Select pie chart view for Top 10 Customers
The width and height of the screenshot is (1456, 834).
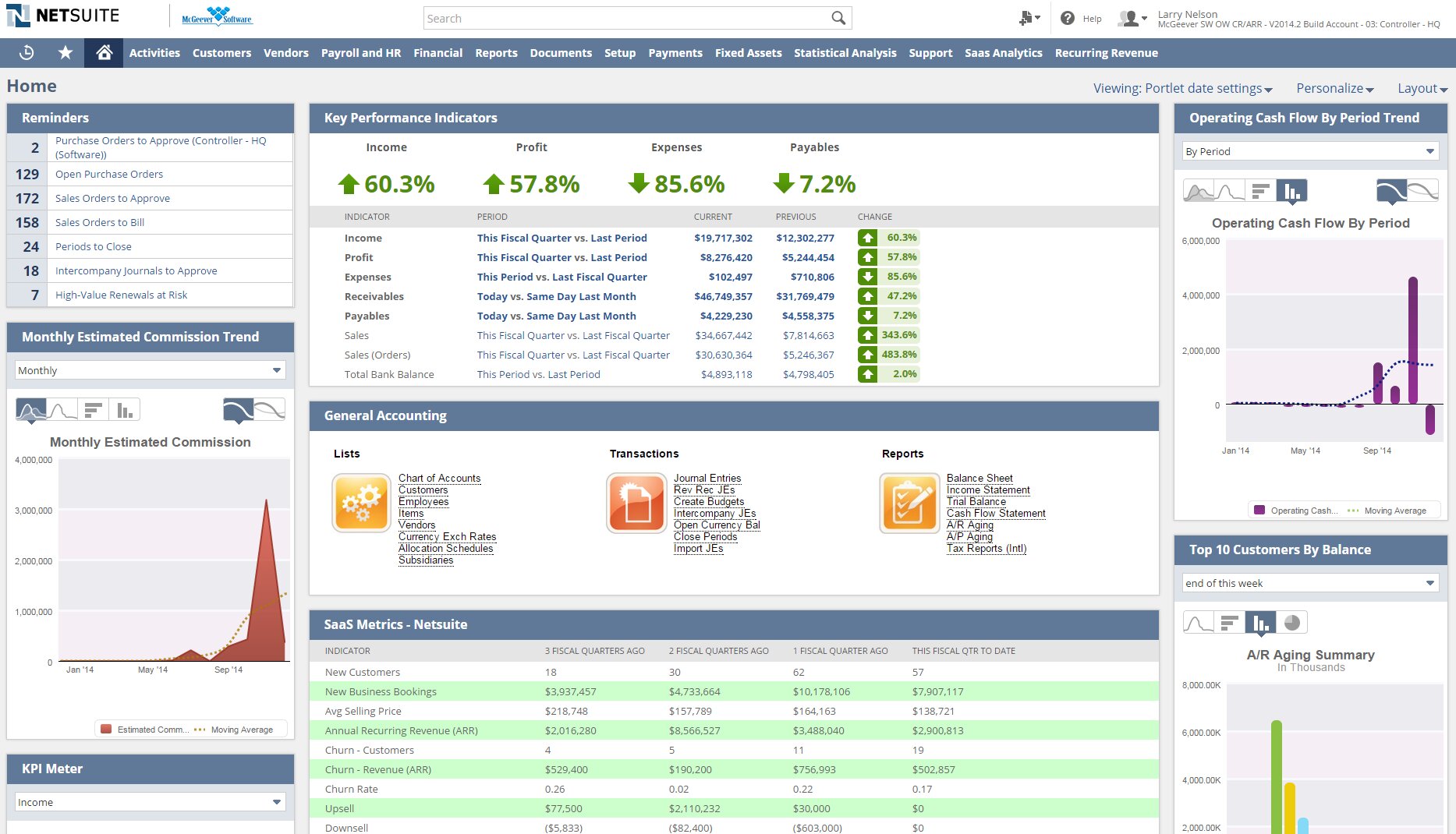pyautogui.click(x=1292, y=622)
